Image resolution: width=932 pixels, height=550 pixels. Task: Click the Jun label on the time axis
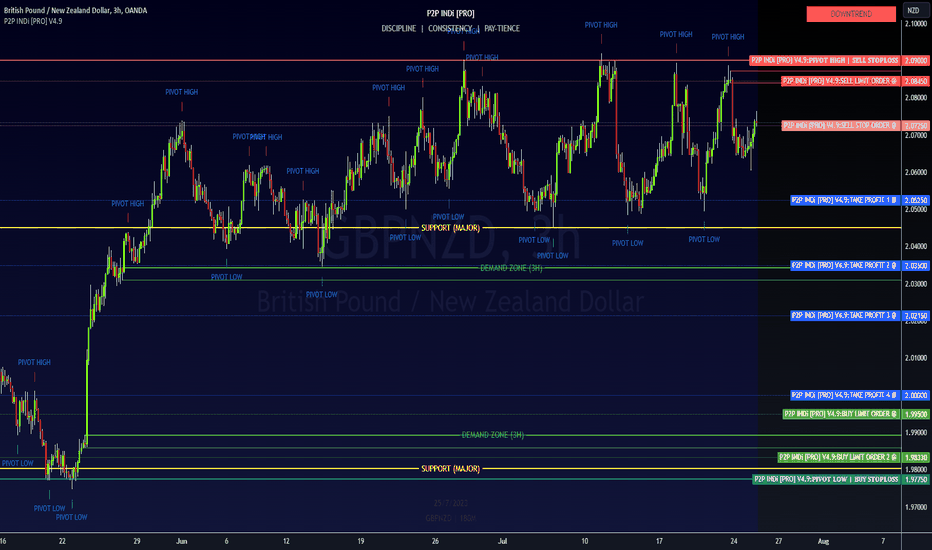(x=182, y=541)
